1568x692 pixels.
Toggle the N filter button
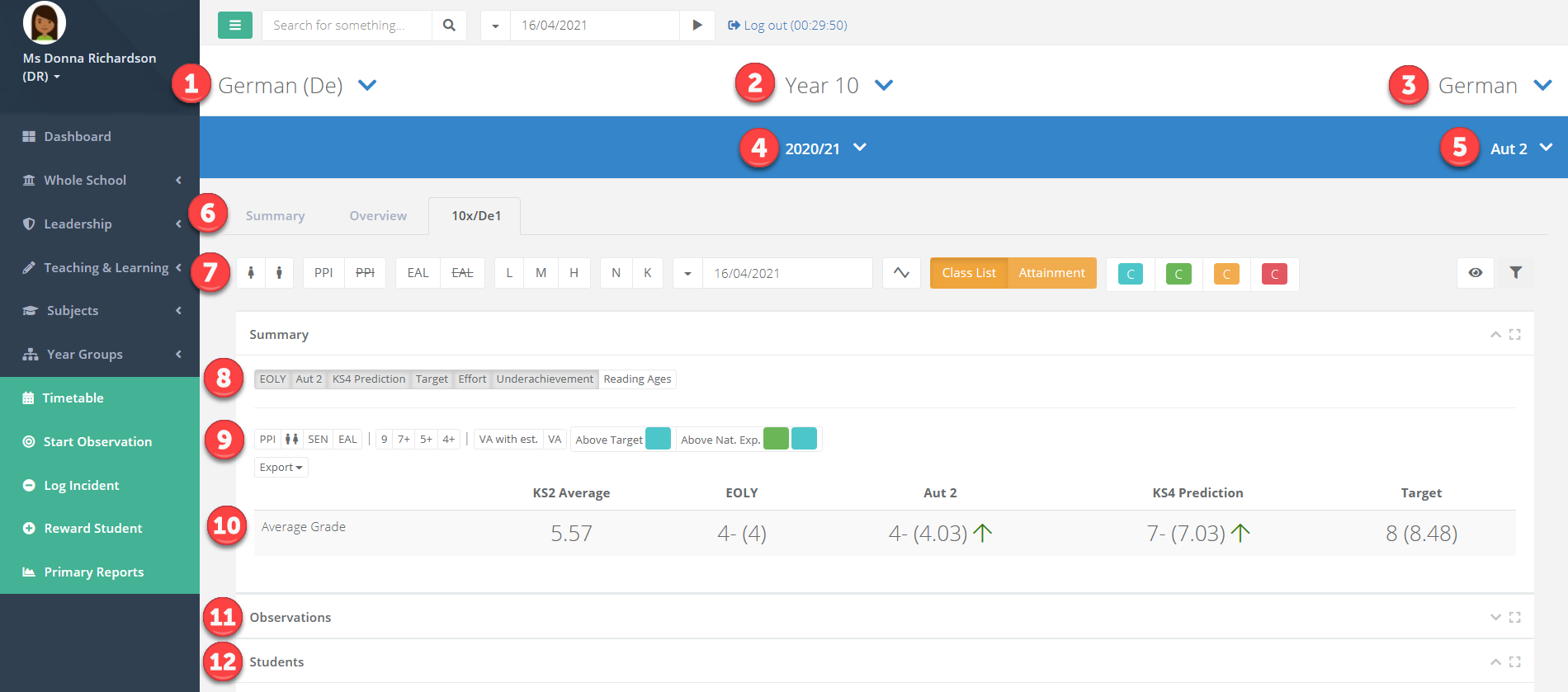click(x=616, y=273)
